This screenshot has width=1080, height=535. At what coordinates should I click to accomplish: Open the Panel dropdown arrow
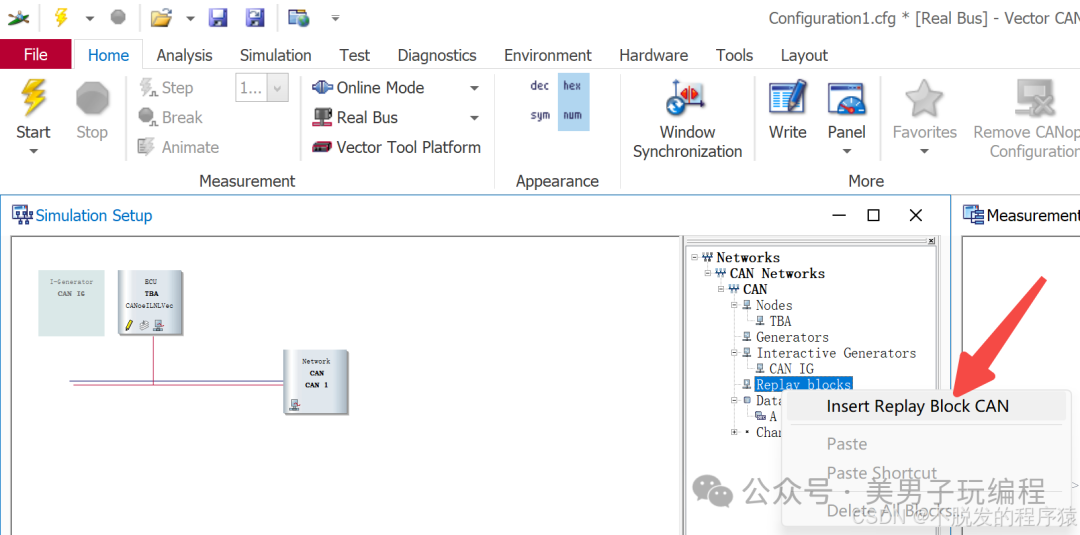tap(847, 151)
